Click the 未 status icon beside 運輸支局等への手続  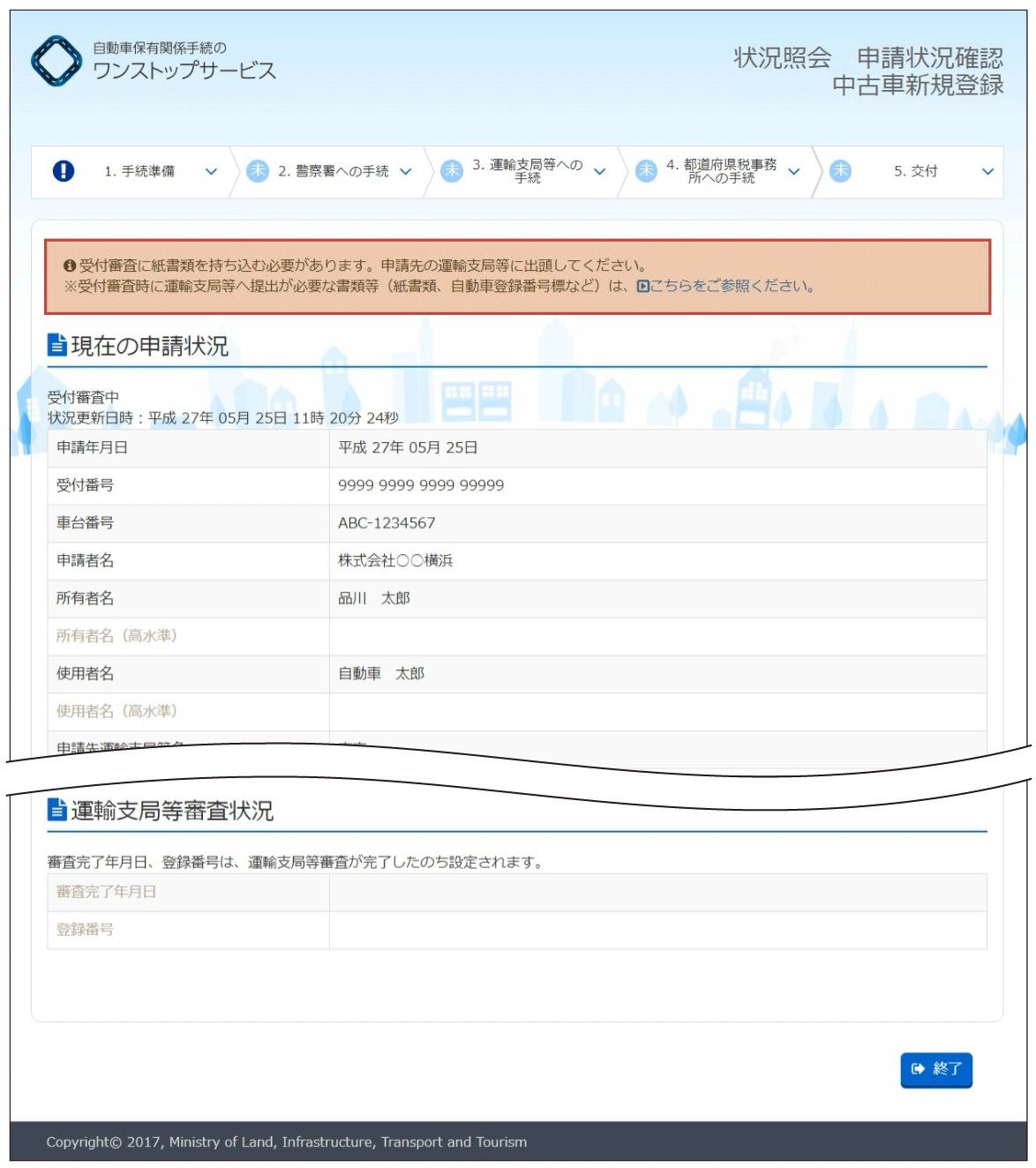(452, 171)
